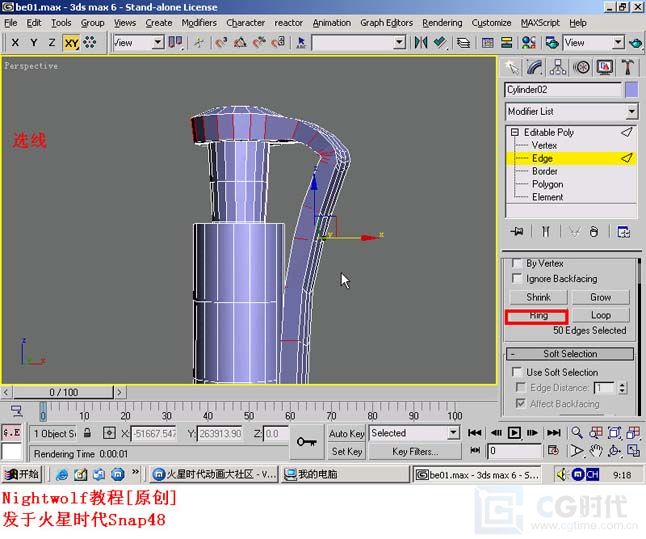646x539 pixels.
Task: Switch to the Modify panel tab
Action: point(535,68)
